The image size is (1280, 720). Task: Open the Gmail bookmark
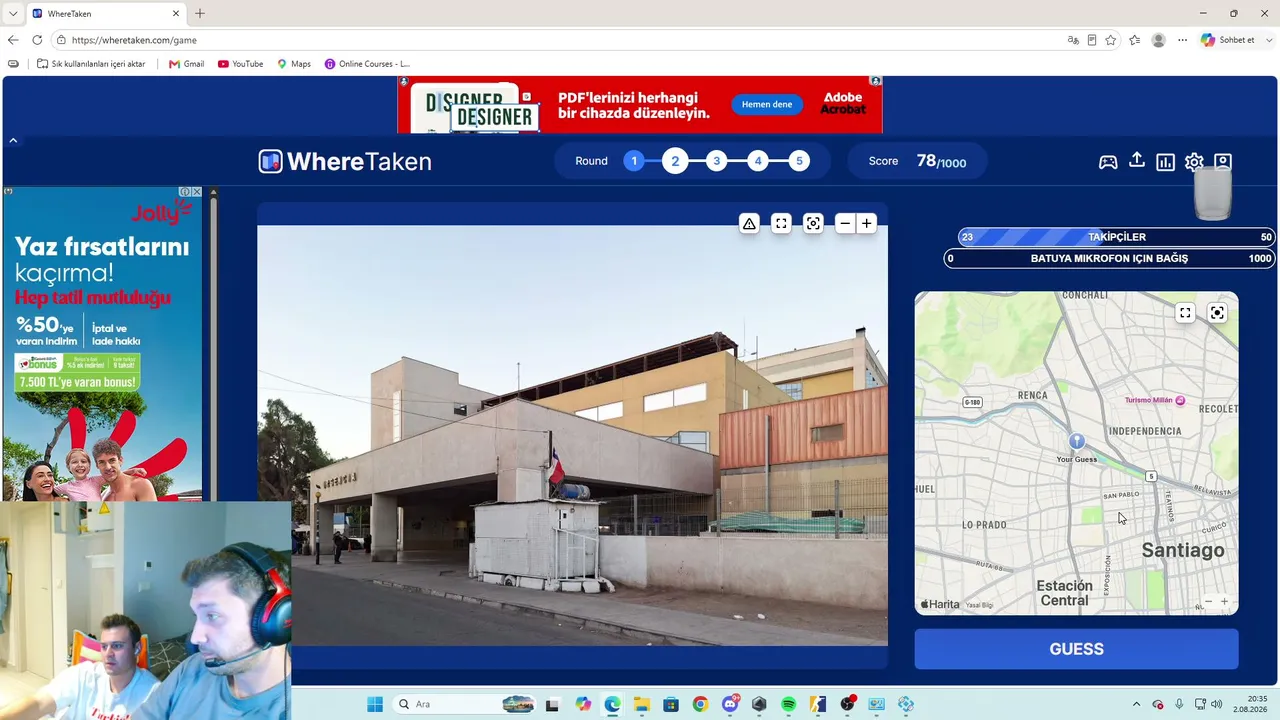(186, 64)
